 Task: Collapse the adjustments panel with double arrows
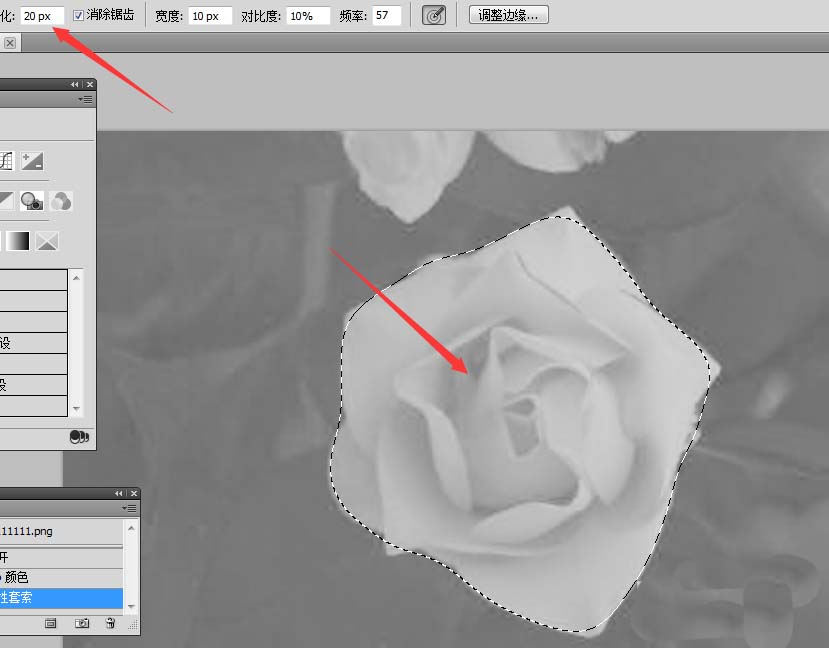pyautogui.click(x=75, y=85)
